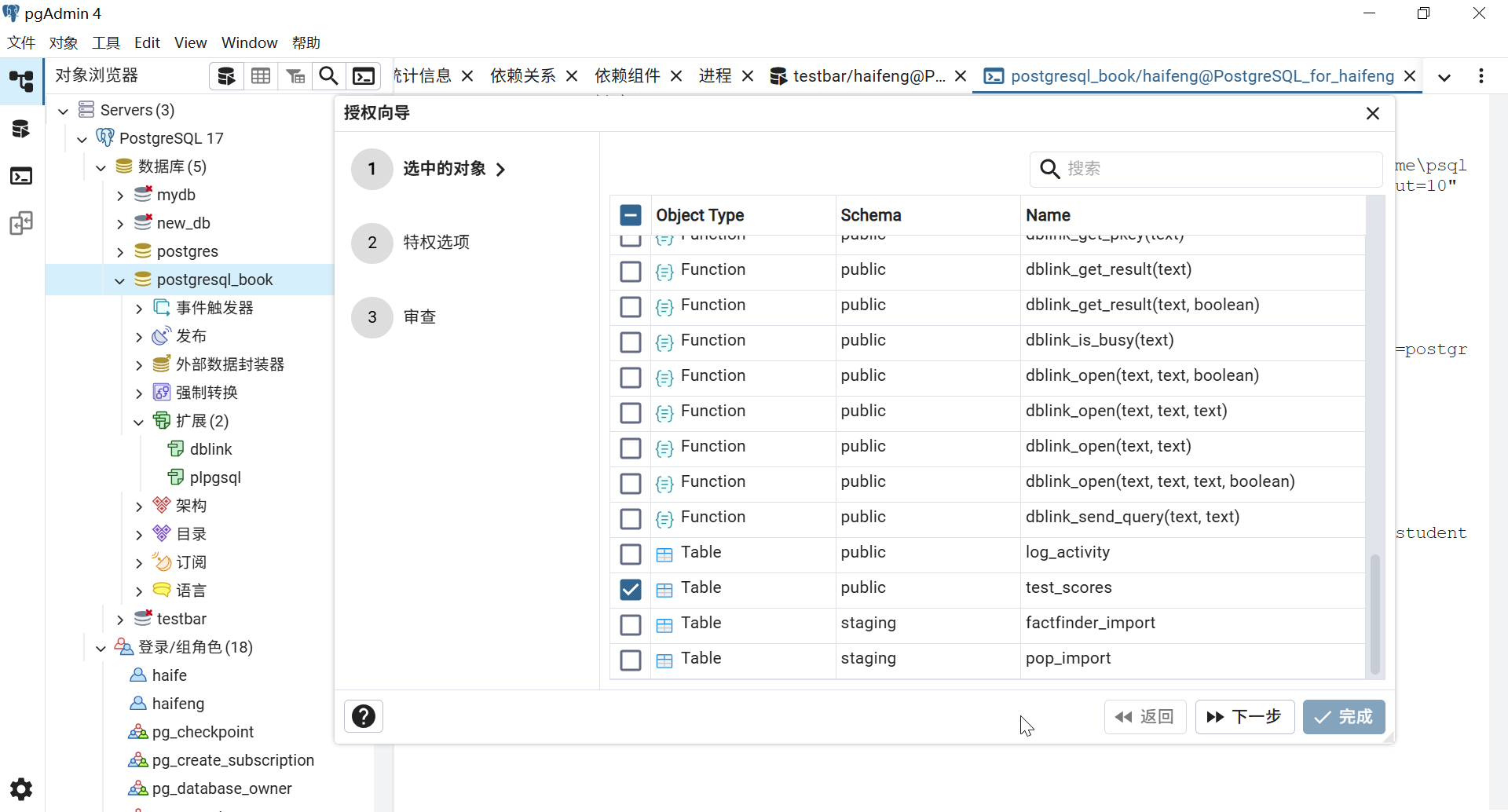1508x812 pixels.
Task: Uncheck the test_scores table checkbox
Action: (631, 589)
